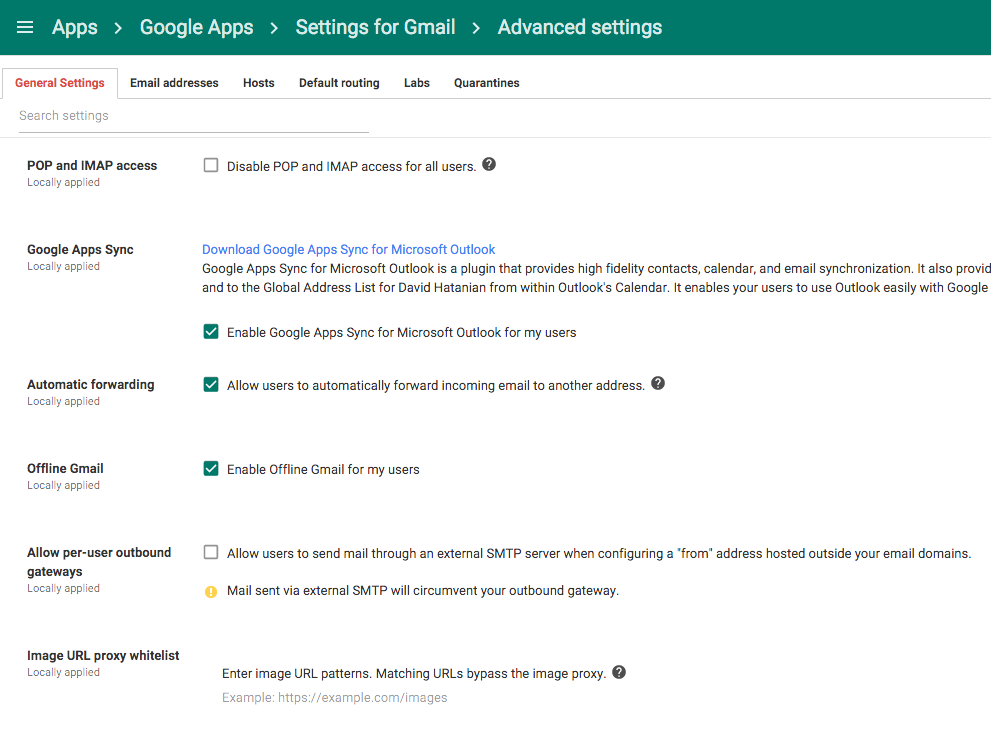
Task: Open Settings for Gmail from the breadcrumb
Action: [x=375, y=27]
